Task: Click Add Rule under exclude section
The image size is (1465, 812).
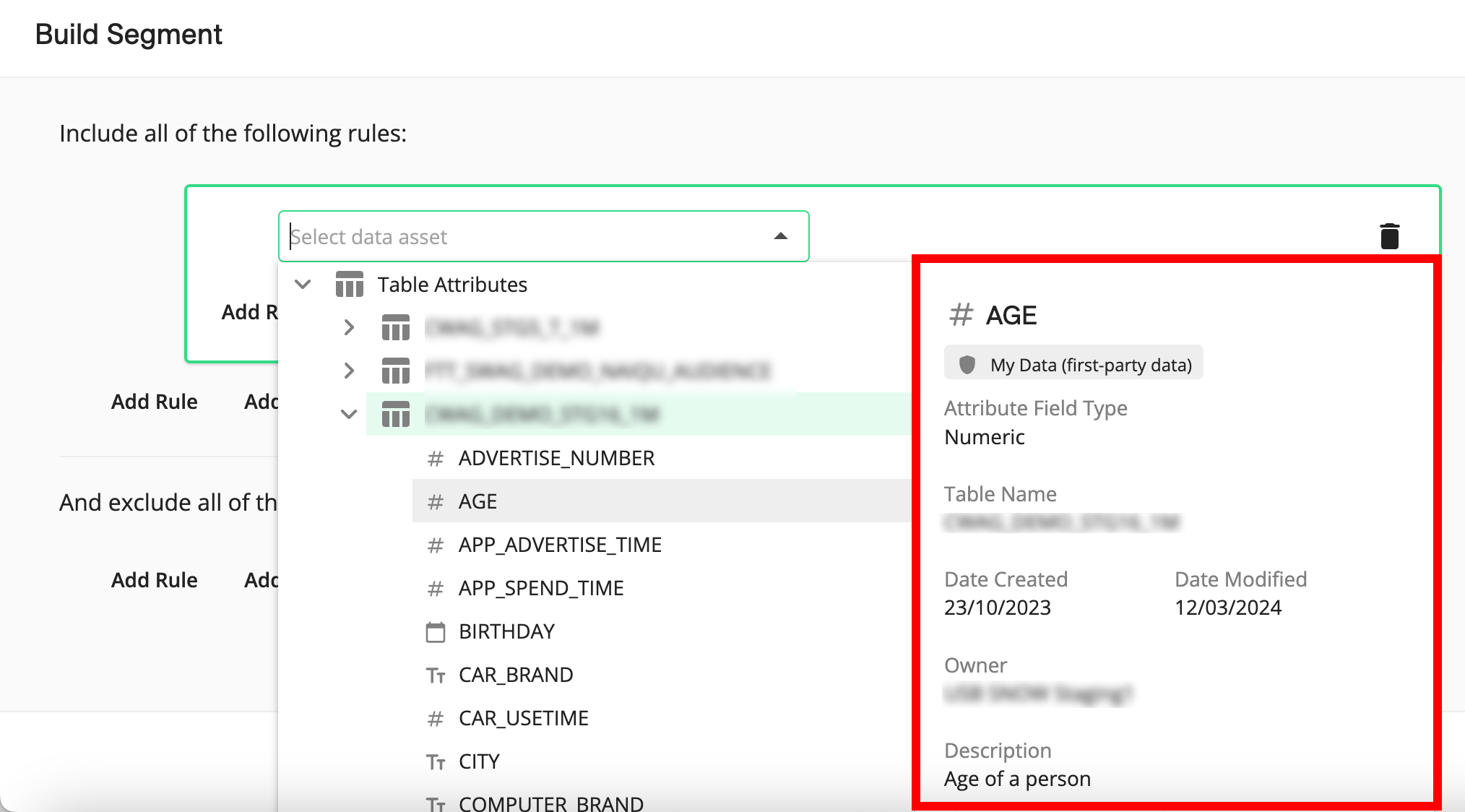Action: [x=154, y=580]
